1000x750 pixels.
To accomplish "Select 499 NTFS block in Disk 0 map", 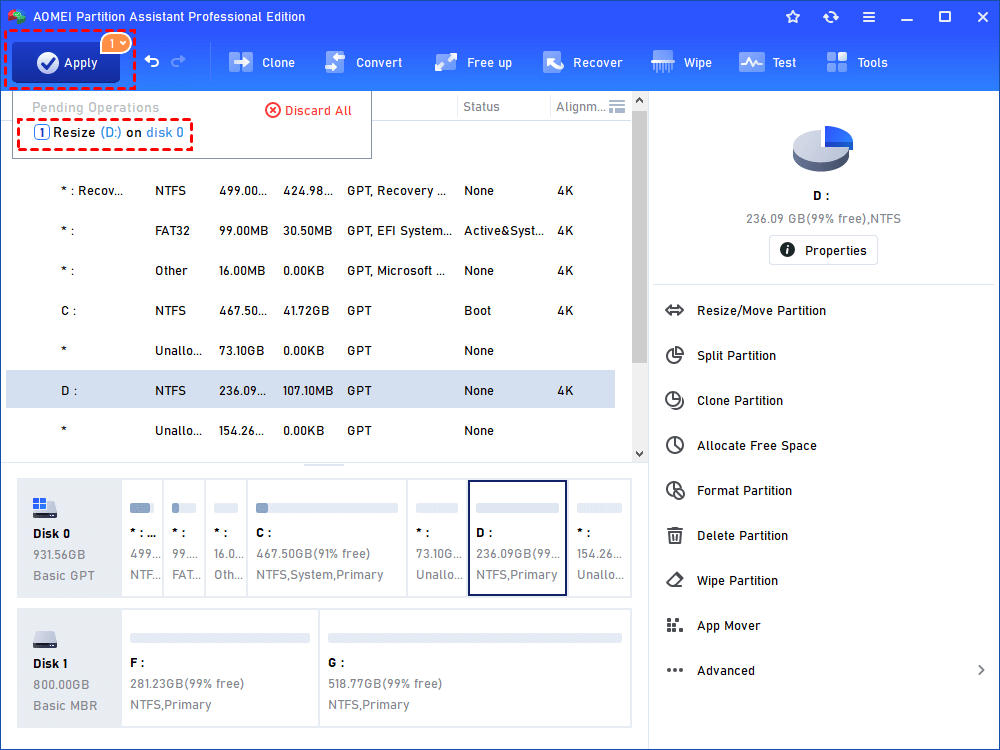I will tap(142, 538).
